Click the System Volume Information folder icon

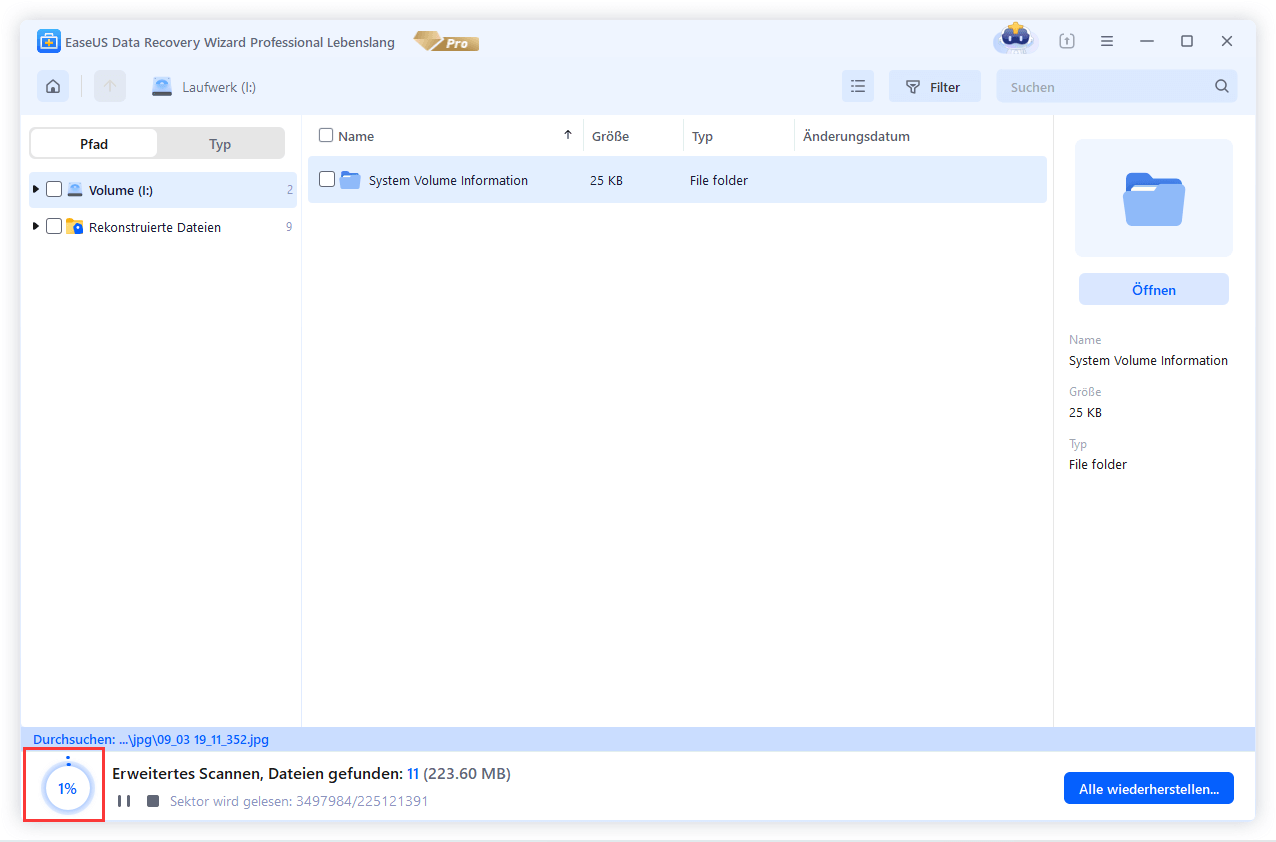pyautogui.click(x=350, y=180)
